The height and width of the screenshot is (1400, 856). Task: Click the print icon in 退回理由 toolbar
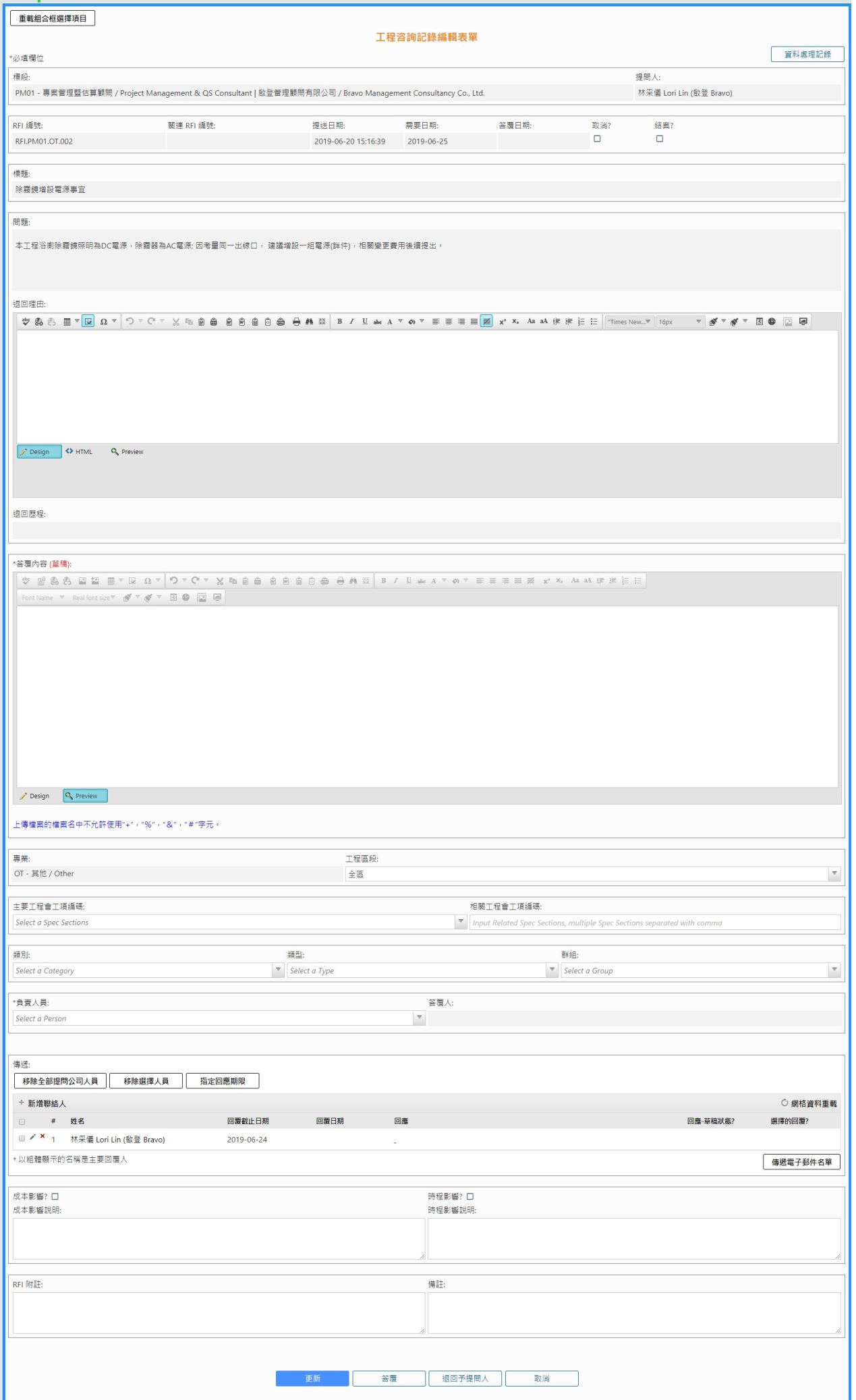pos(296,322)
